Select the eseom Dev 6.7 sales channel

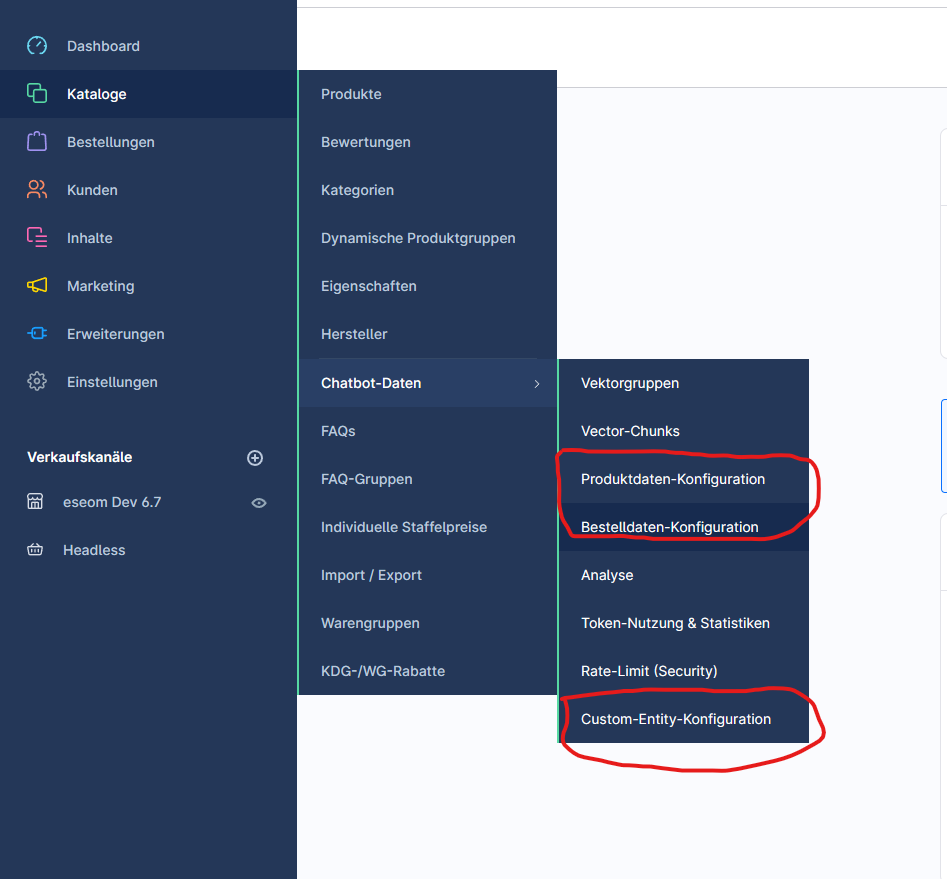[x=113, y=502]
